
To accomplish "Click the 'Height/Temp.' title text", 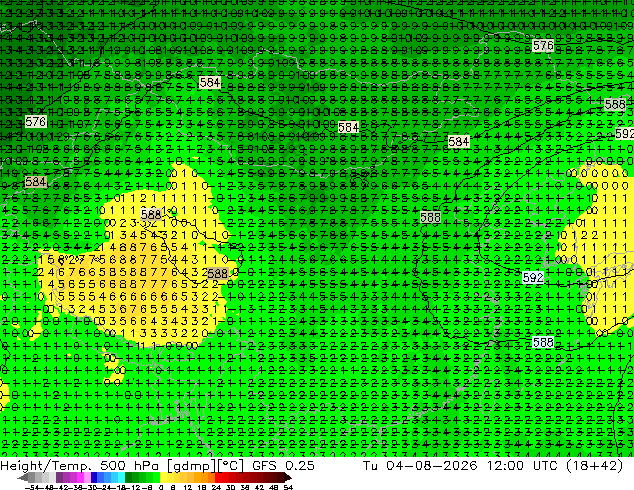I will (46, 465).
